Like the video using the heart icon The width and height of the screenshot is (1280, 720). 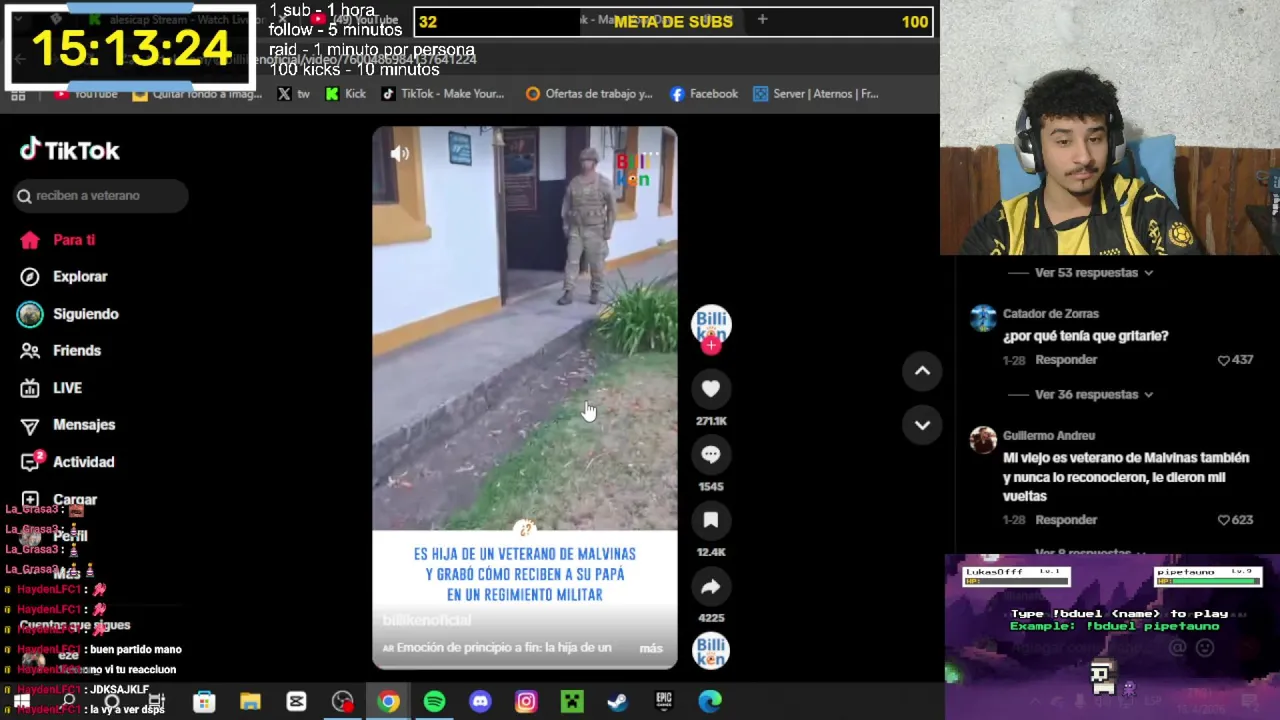[x=710, y=389]
